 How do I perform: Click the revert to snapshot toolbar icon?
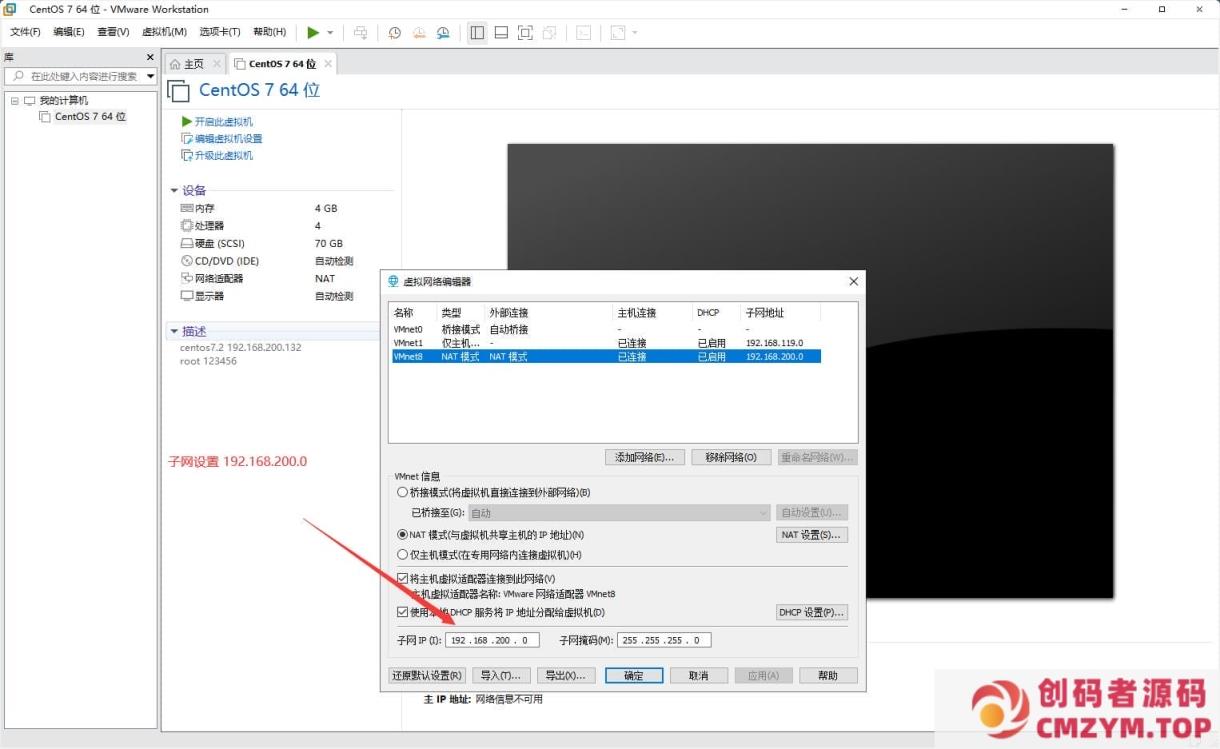(418, 32)
